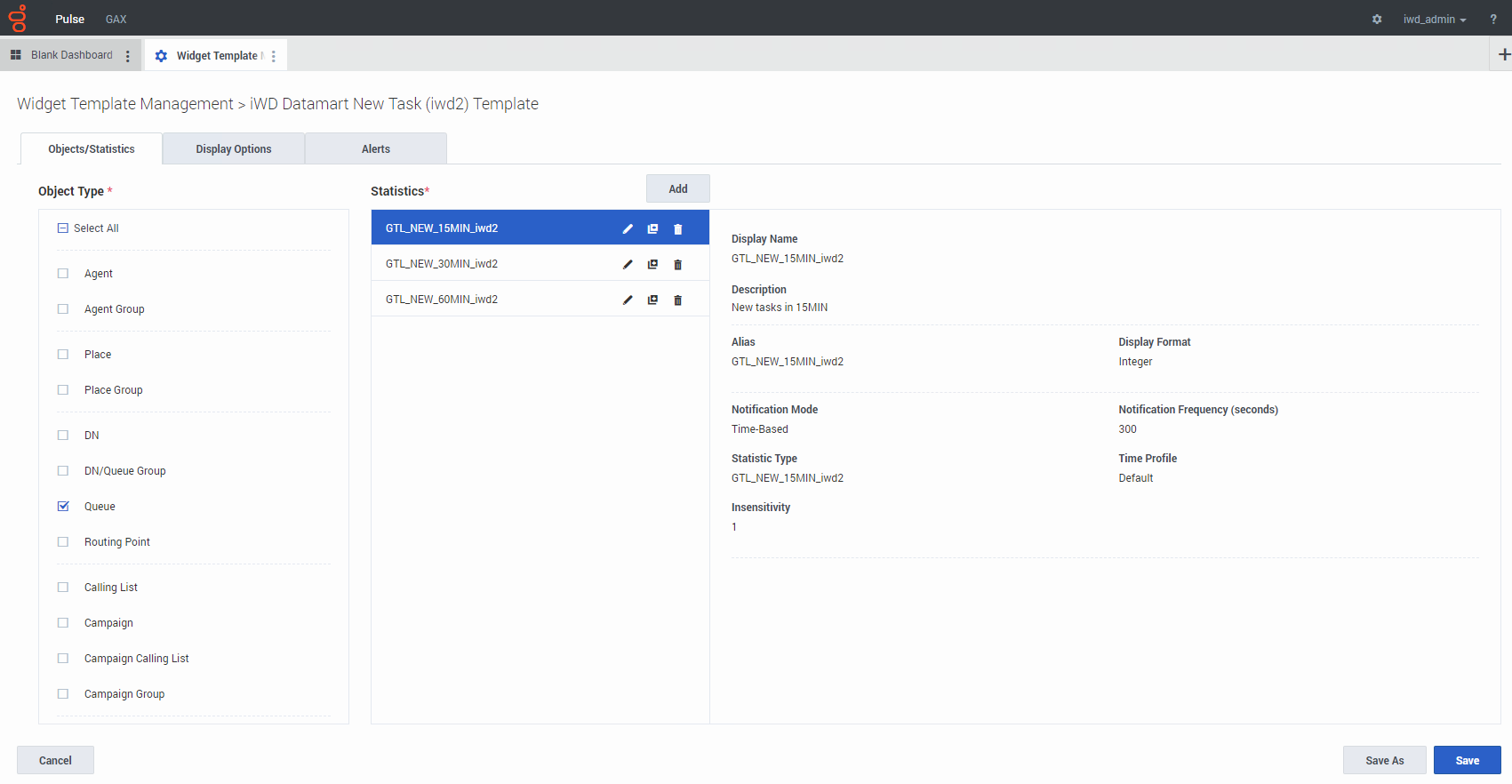Viewport: 1512px width, 784px height.
Task: Open Widget Template tab options menu
Action: click(x=274, y=56)
